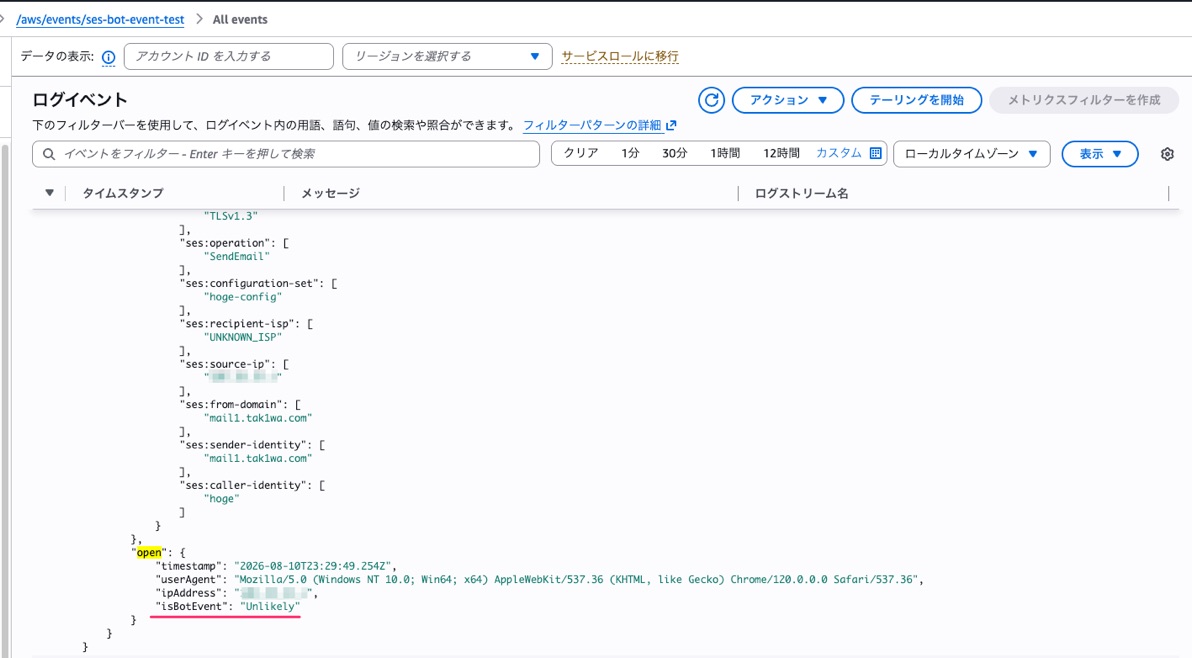Image resolution: width=1192 pixels, height=658 pixels.
Task: Open the log events settings gear
Action: pos(1168,154)
